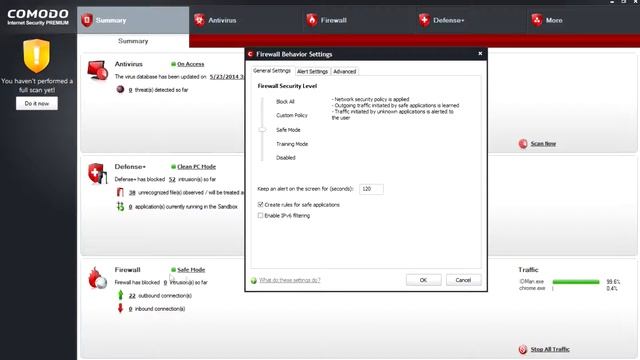Click the red inbound connections arrow

click(x=120, y=308)
